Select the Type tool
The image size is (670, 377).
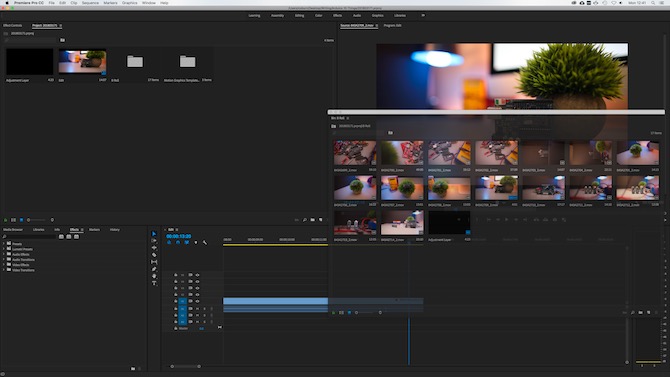click(x=154, y=283)
